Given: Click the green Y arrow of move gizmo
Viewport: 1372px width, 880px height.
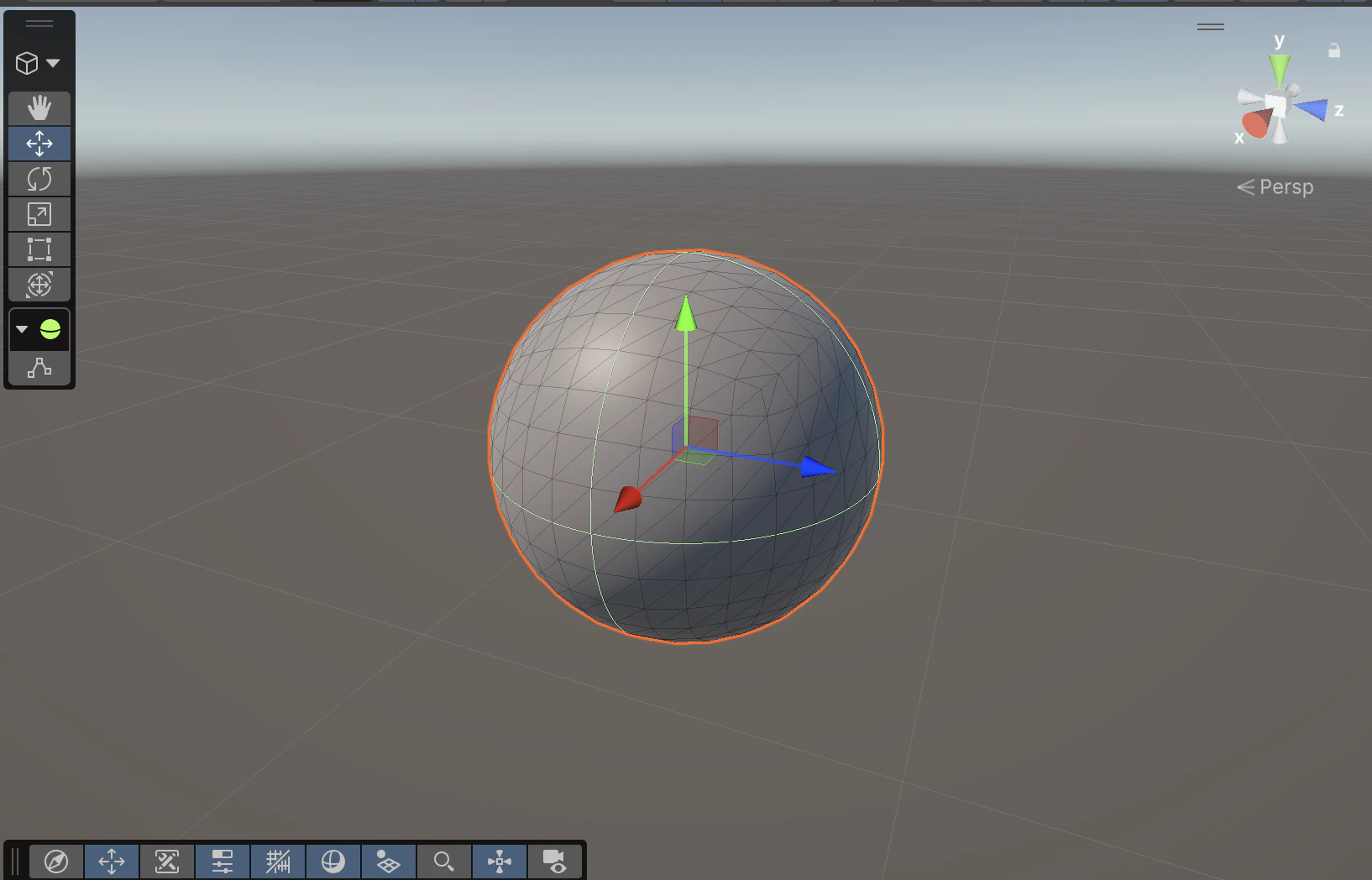Looking at the screenshot, I should (x=686, y=315).
